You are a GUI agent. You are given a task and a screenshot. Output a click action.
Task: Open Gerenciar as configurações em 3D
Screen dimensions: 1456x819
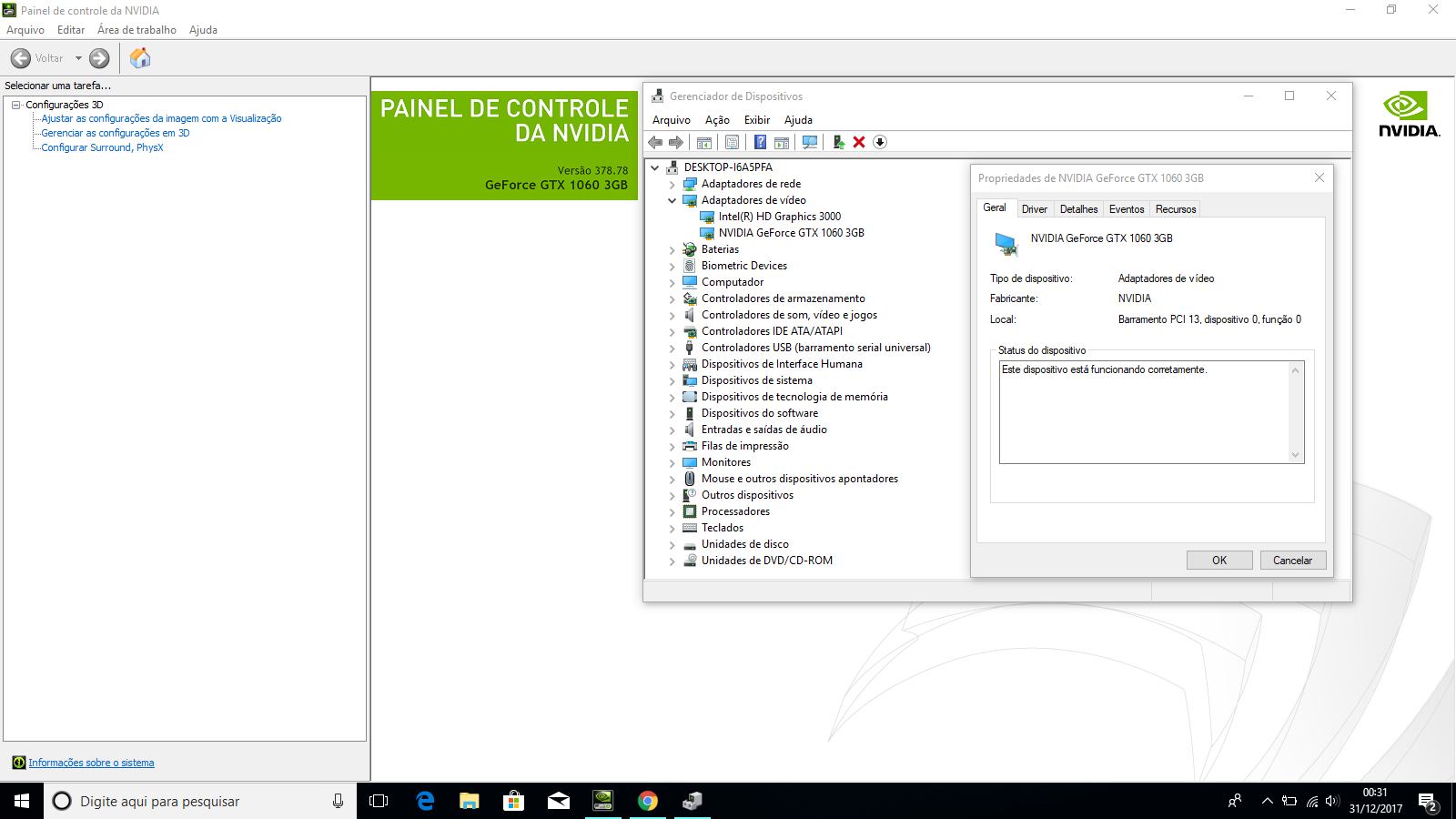coord(116,133)
